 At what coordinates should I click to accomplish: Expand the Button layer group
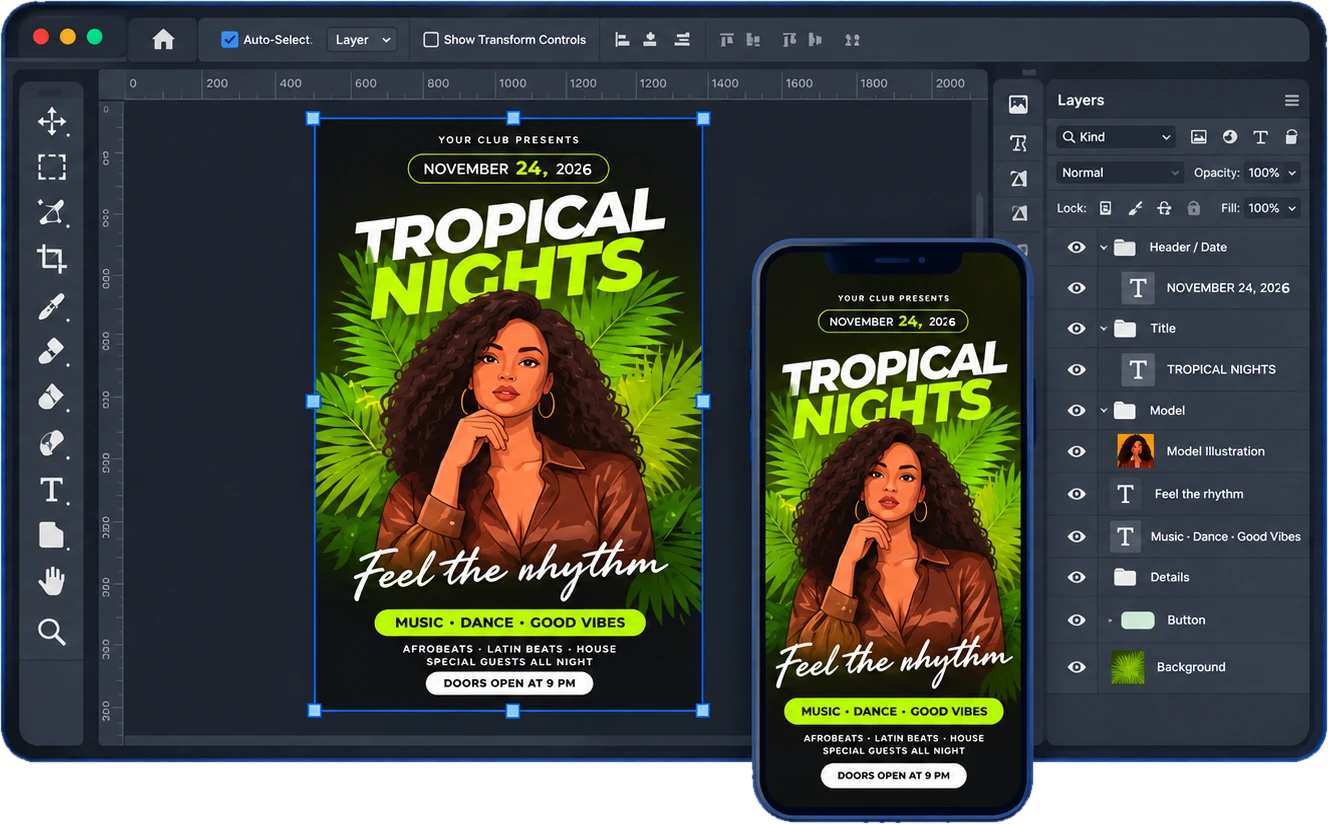pyautogui.click(x=1110, y=621)
